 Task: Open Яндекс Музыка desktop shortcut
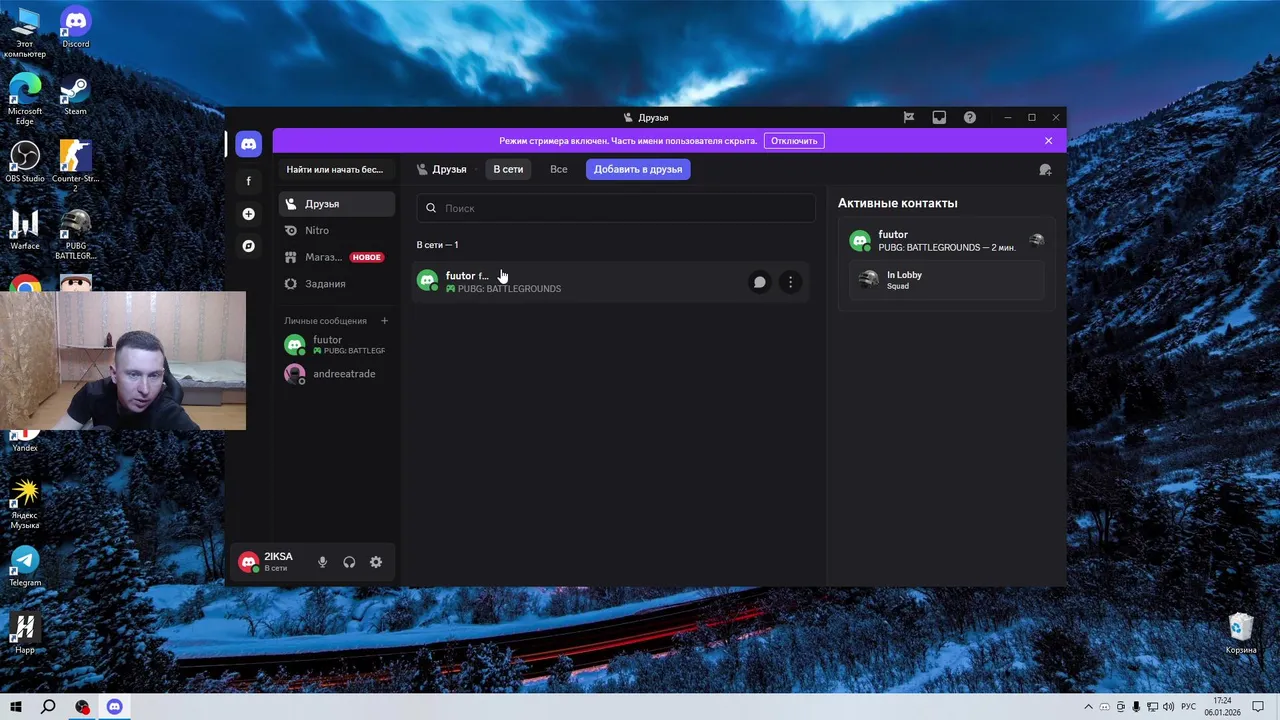click(x=25, y=505)
